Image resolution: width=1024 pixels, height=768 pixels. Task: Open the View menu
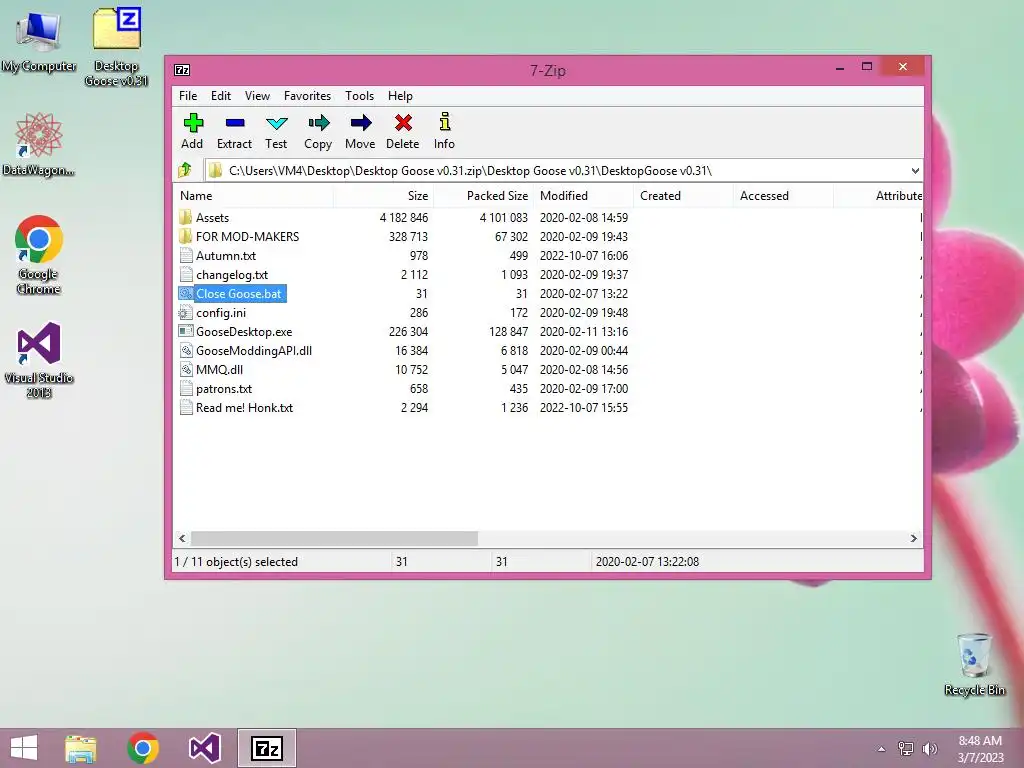pos(257,96)
